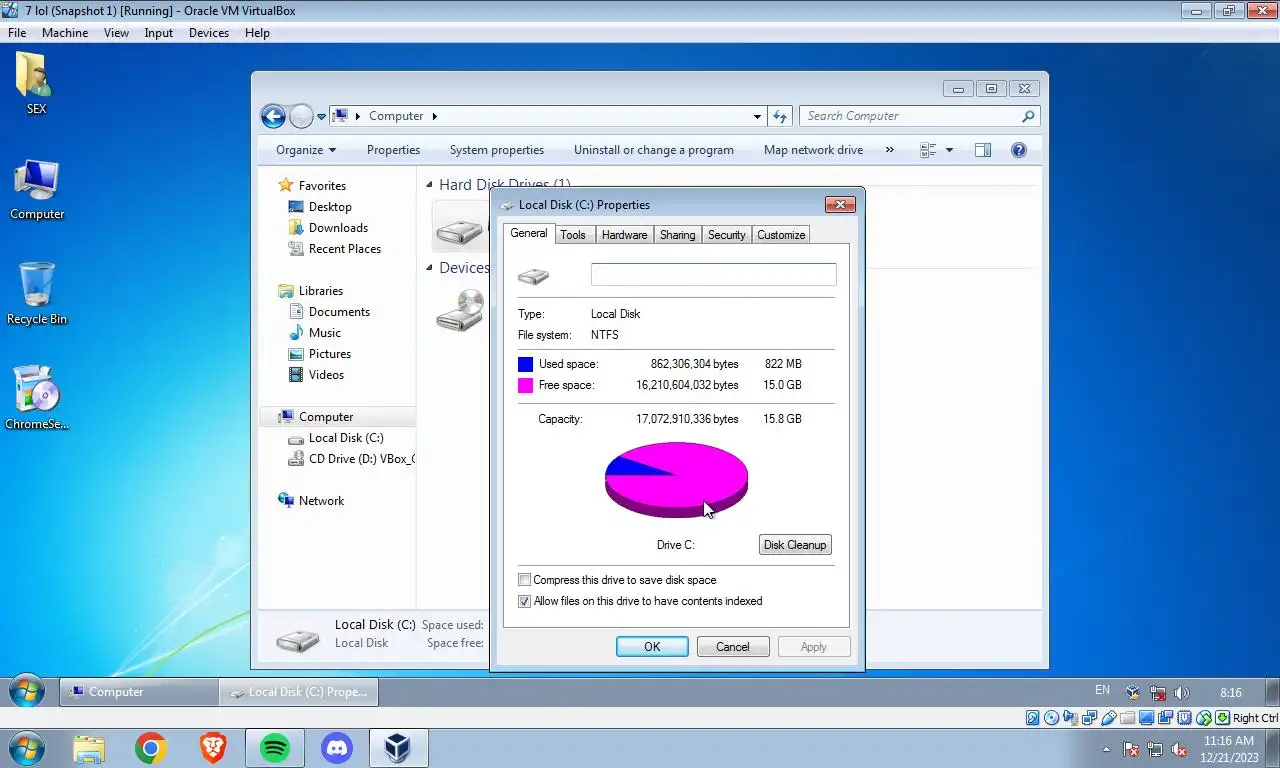Collapse Hard Disk Drives group
The image size is (1280, 768).
click(429, 185)
